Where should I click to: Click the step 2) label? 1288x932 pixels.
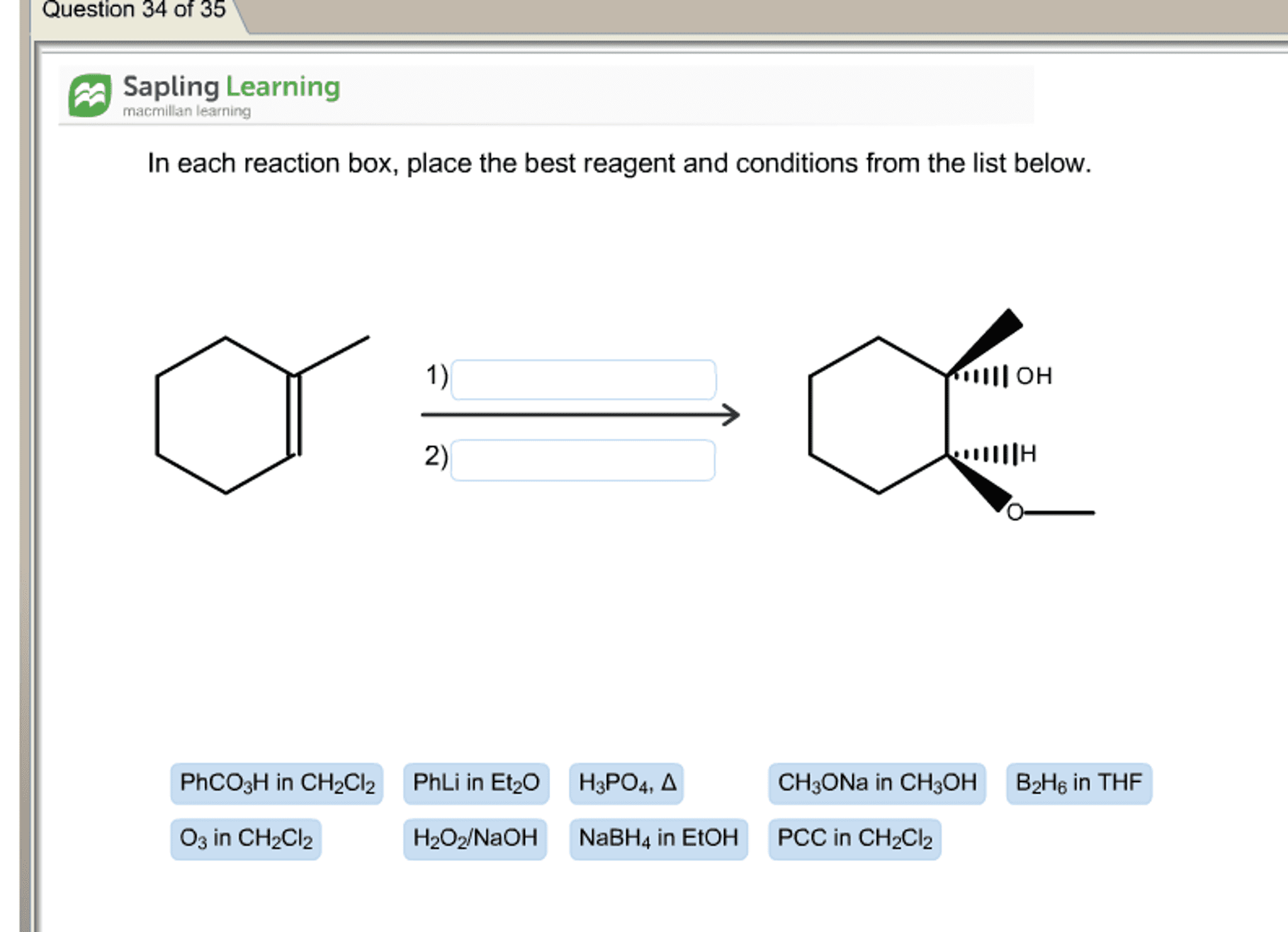coord(436,456)
